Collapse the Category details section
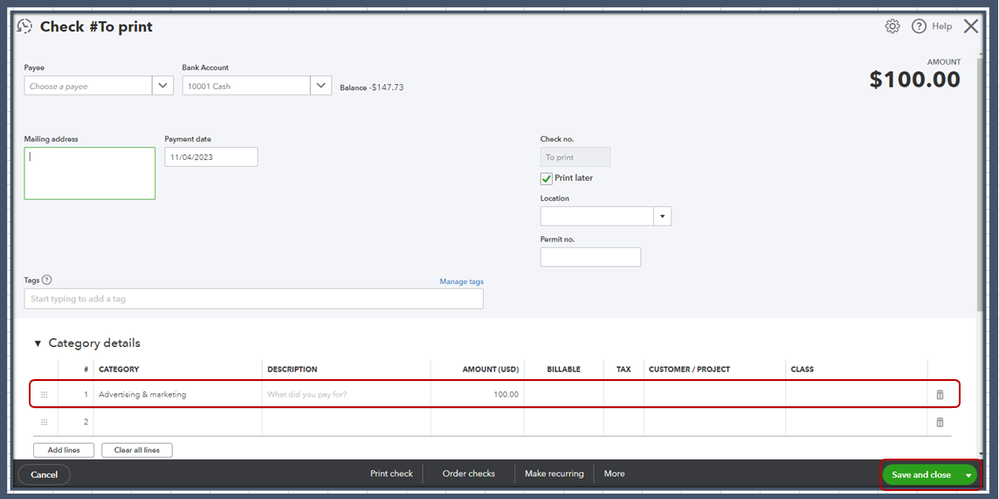This screenshot has width=999, height=499. point(38,344)
